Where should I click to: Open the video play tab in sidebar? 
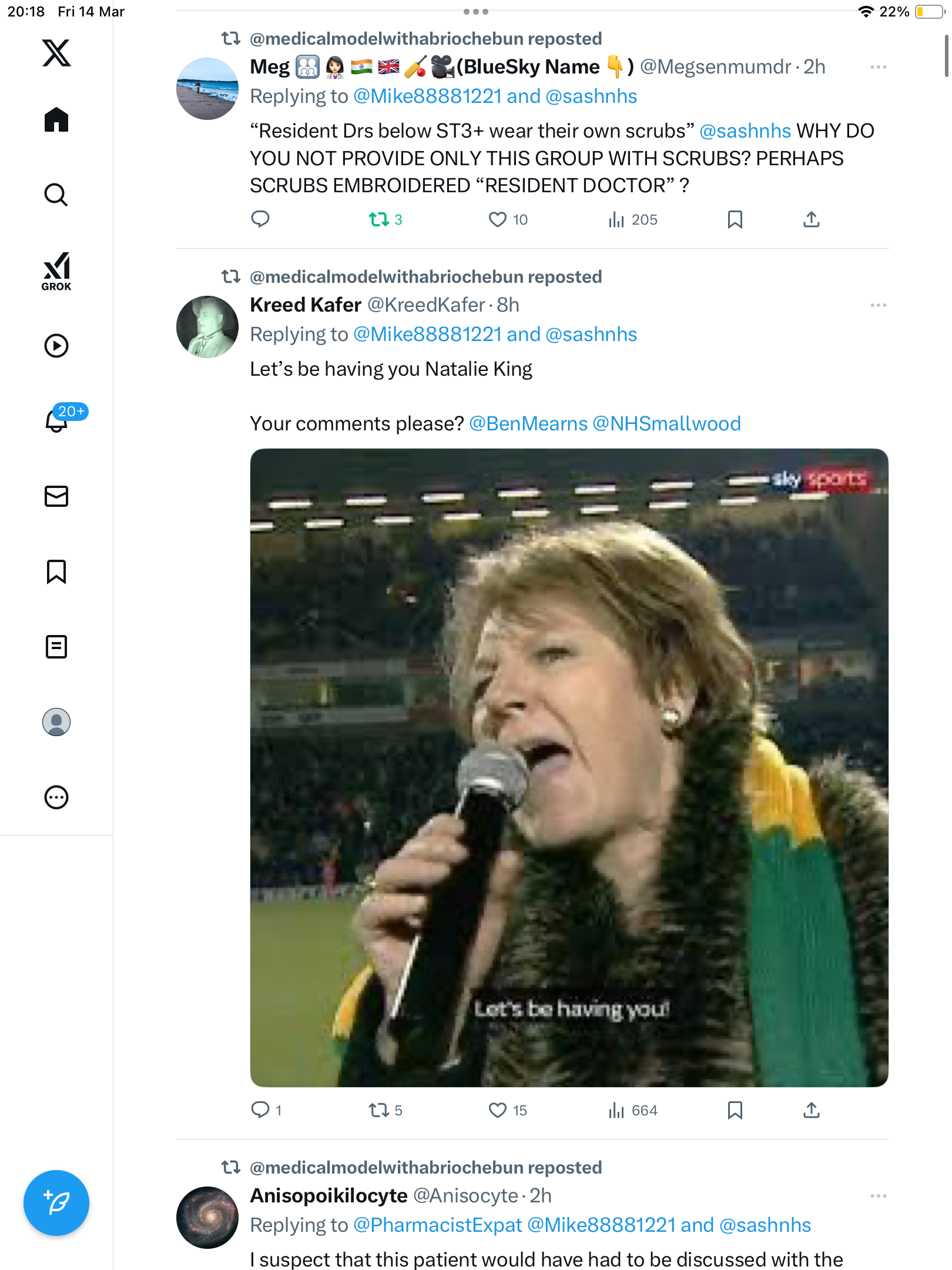pos(56,345)
